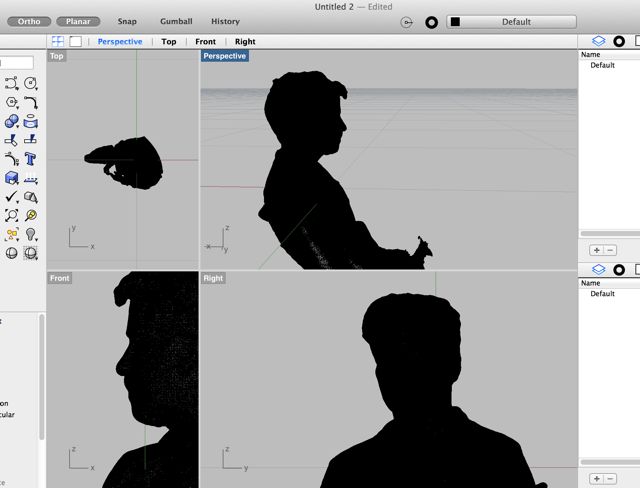Click the lower layer panel horizontal scrollbar
This screenshot has width=640, height=488.
[x=610, y=462]
